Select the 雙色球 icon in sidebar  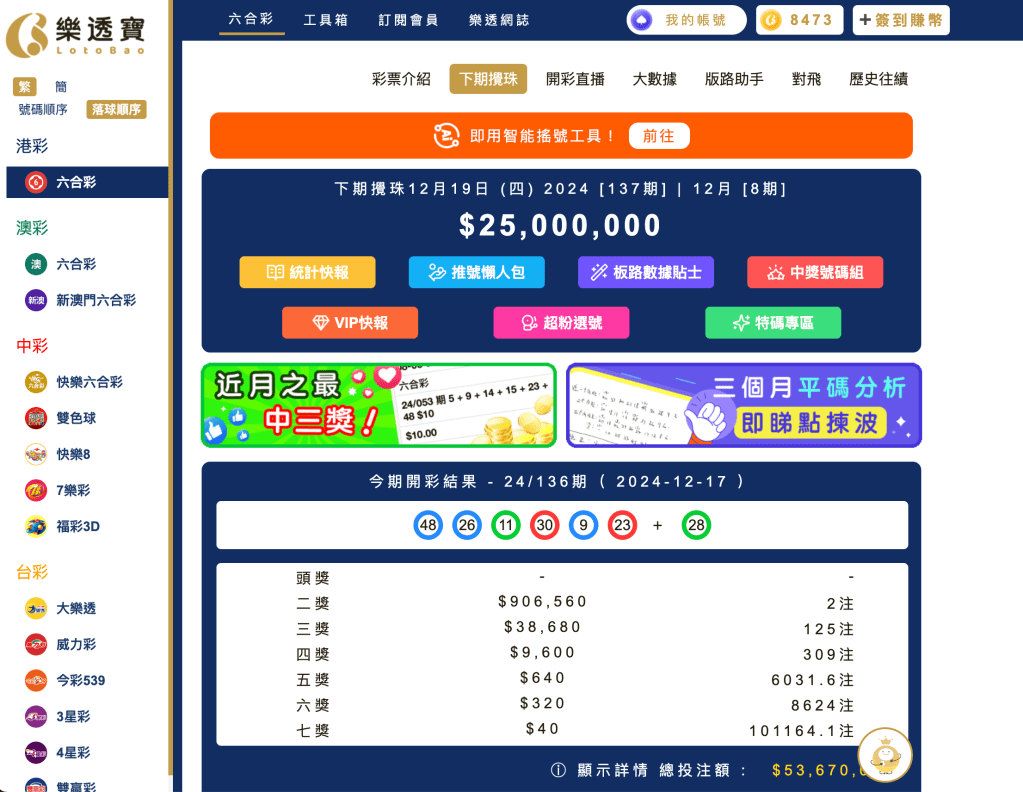pyautogui.click(x=36, y=418)
